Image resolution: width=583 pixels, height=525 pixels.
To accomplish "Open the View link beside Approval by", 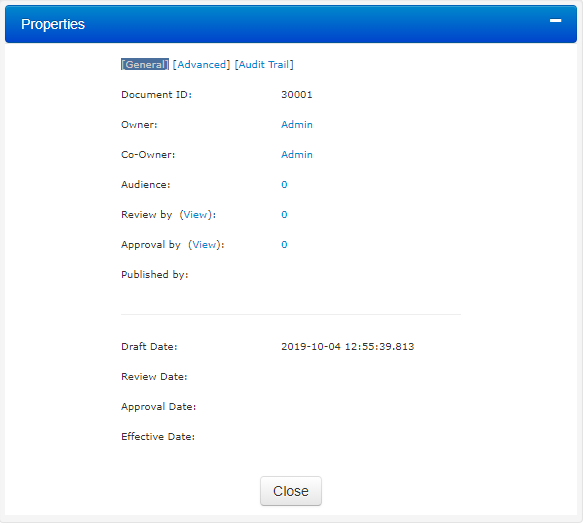I will click(x=204, y=245).
